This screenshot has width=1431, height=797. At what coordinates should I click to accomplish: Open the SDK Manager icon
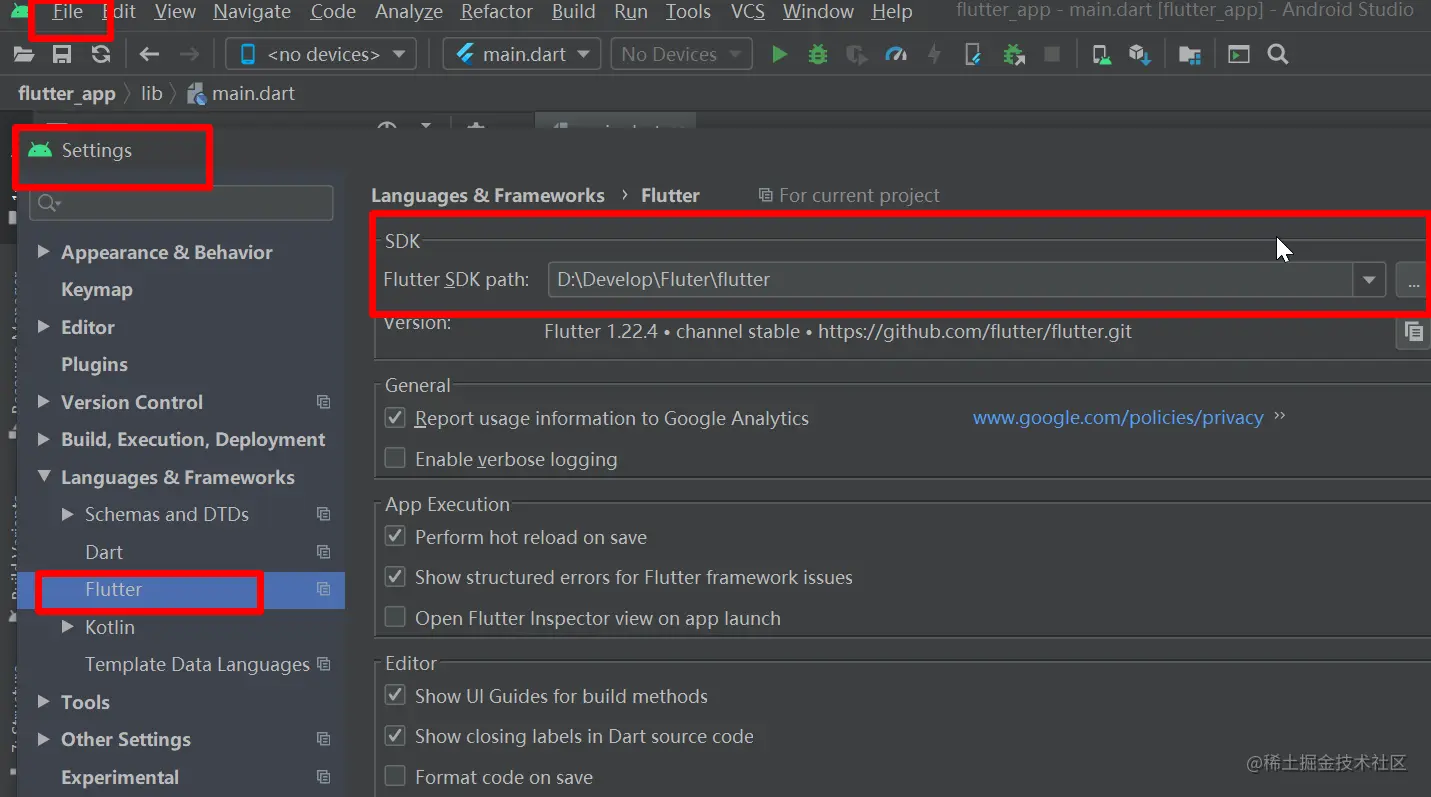point(1139,55)
